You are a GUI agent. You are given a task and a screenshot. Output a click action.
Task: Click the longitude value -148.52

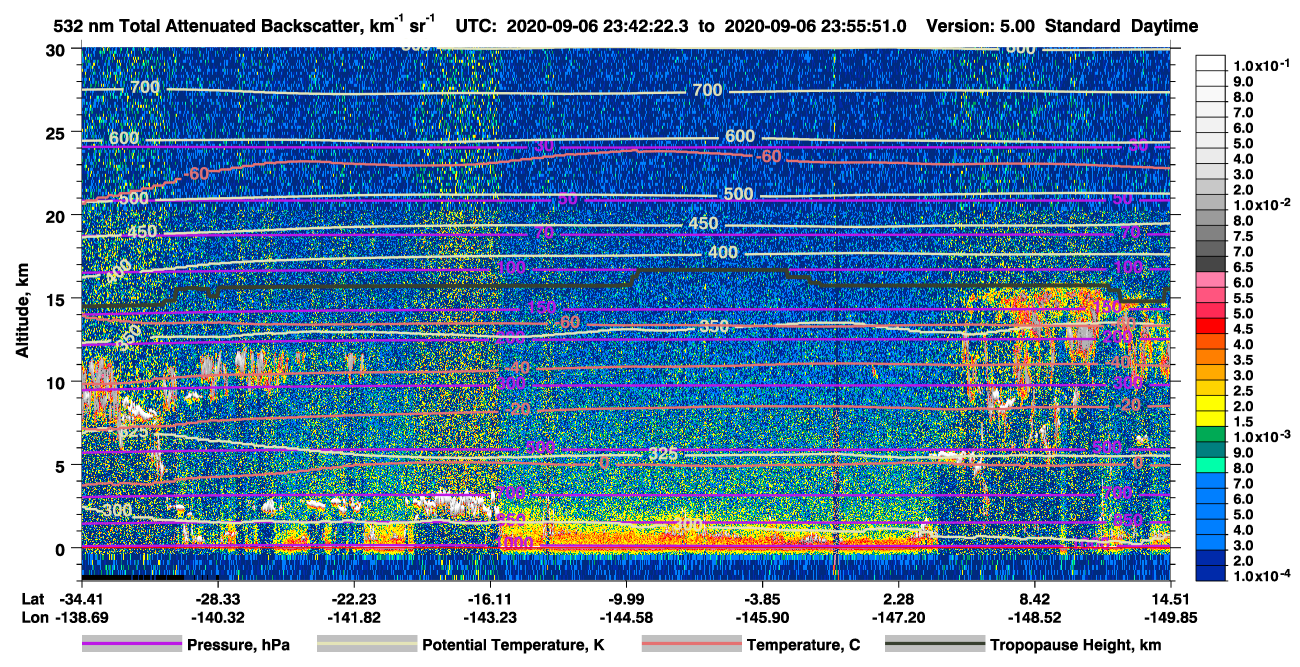click(1035, 617)
